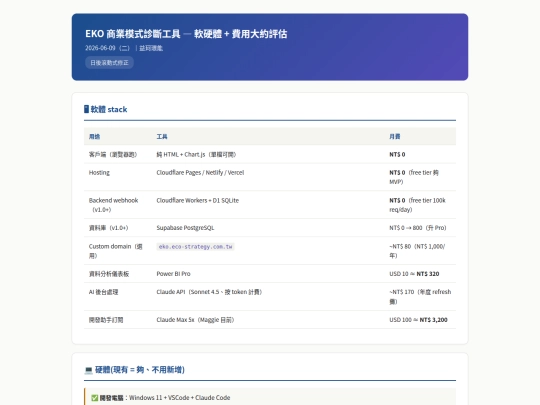The width and height of the screenshot is (540, 405).
Task: Click the ~NT$ 170 refresh fee cell
Action: [x=420, y=297]
